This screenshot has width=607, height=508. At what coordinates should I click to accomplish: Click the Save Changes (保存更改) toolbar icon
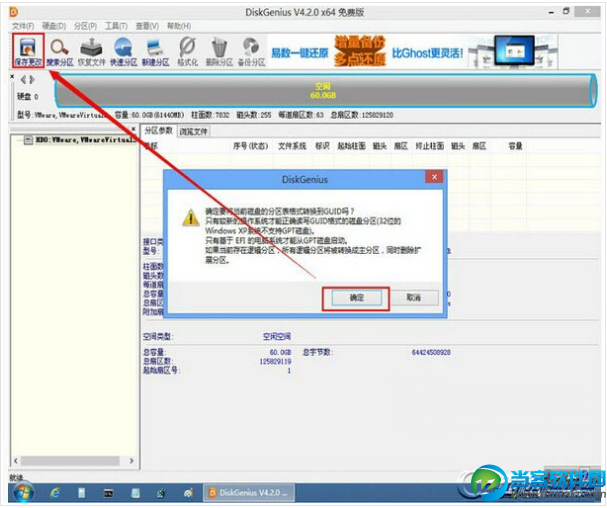click(28, 51)
